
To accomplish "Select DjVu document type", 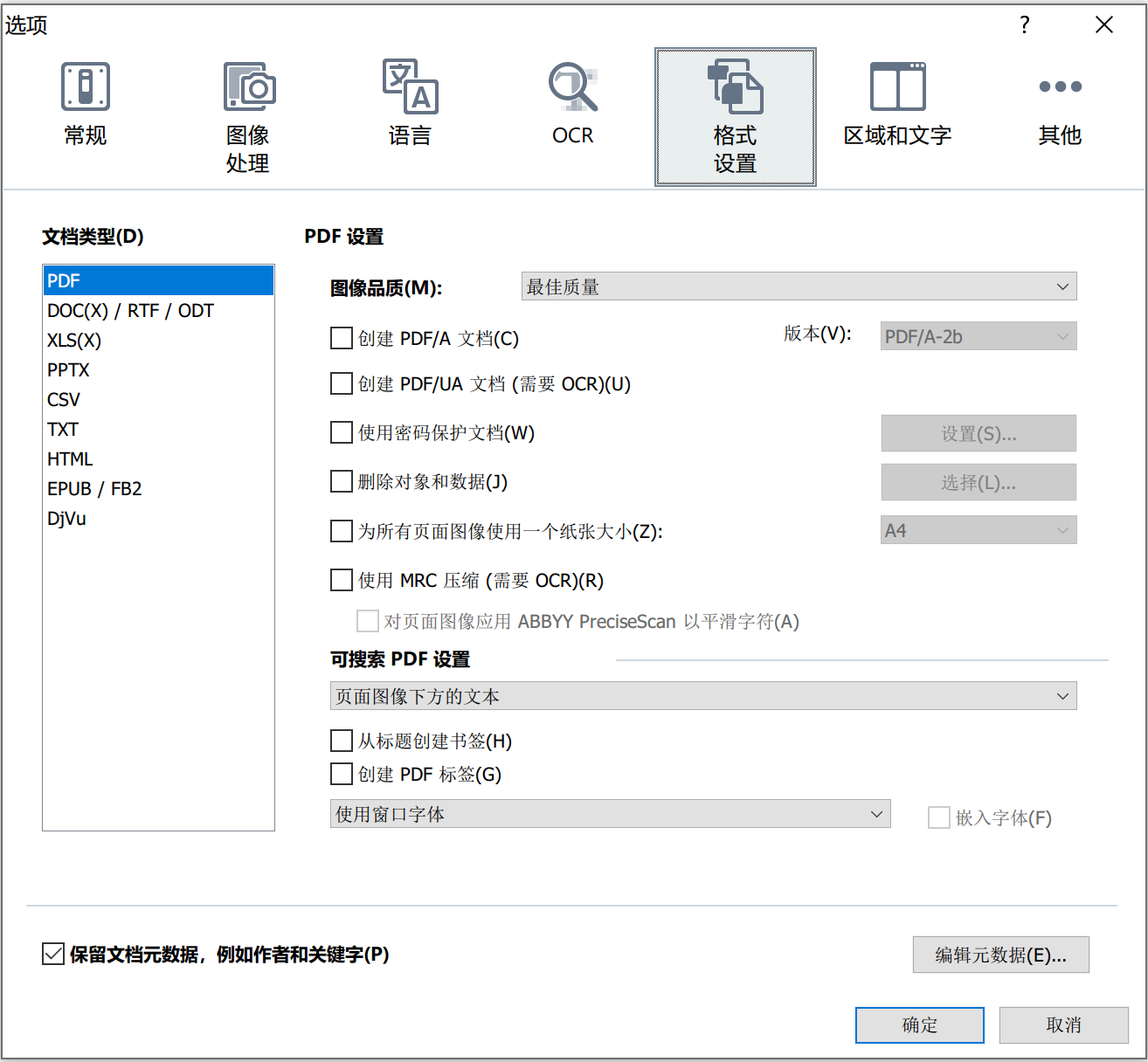I will [158, 518].
